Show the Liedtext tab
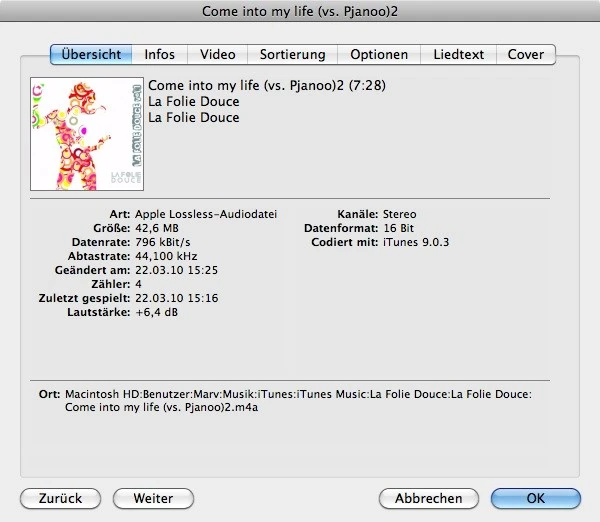Screen dimensions: 600x522 click(458, 54)
